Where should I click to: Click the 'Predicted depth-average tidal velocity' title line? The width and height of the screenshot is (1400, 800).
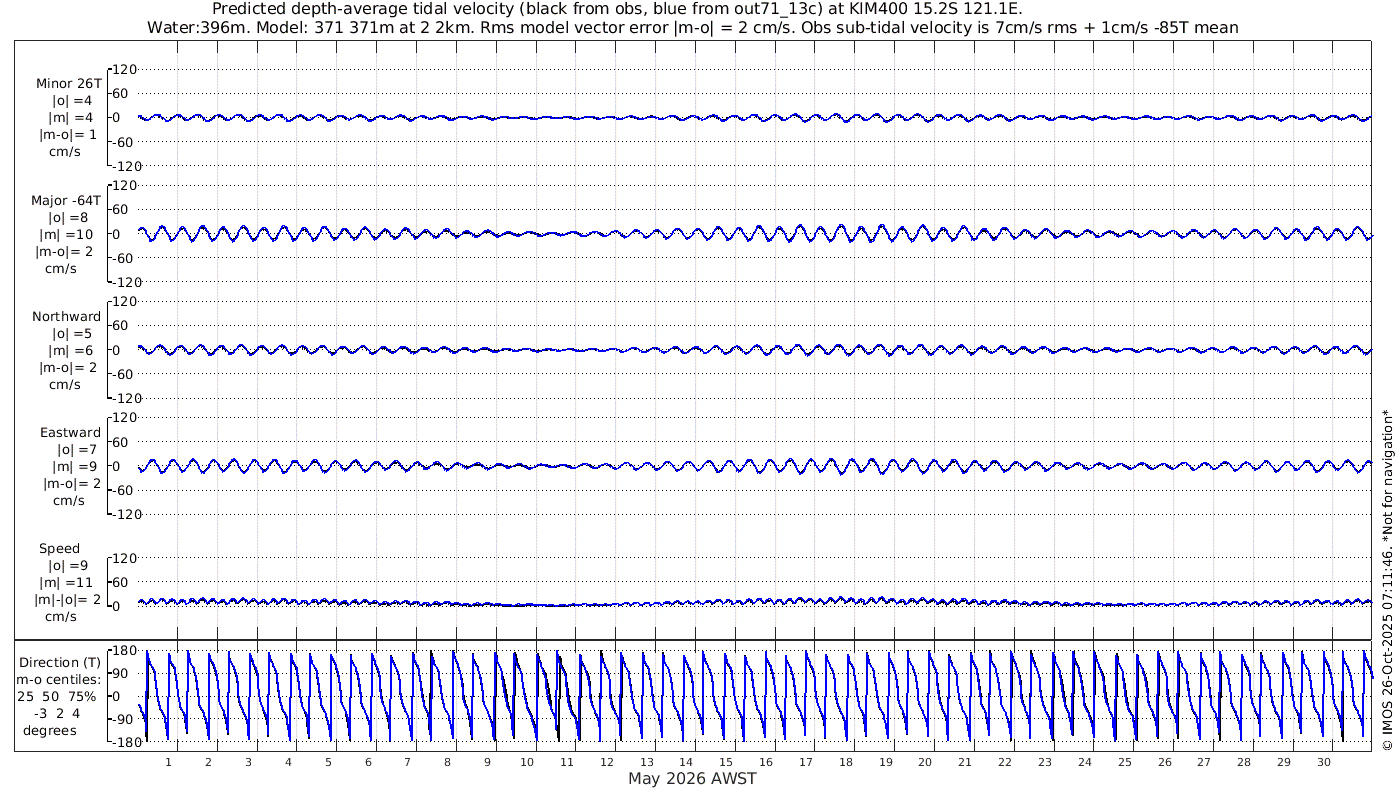tap(617, 9)
